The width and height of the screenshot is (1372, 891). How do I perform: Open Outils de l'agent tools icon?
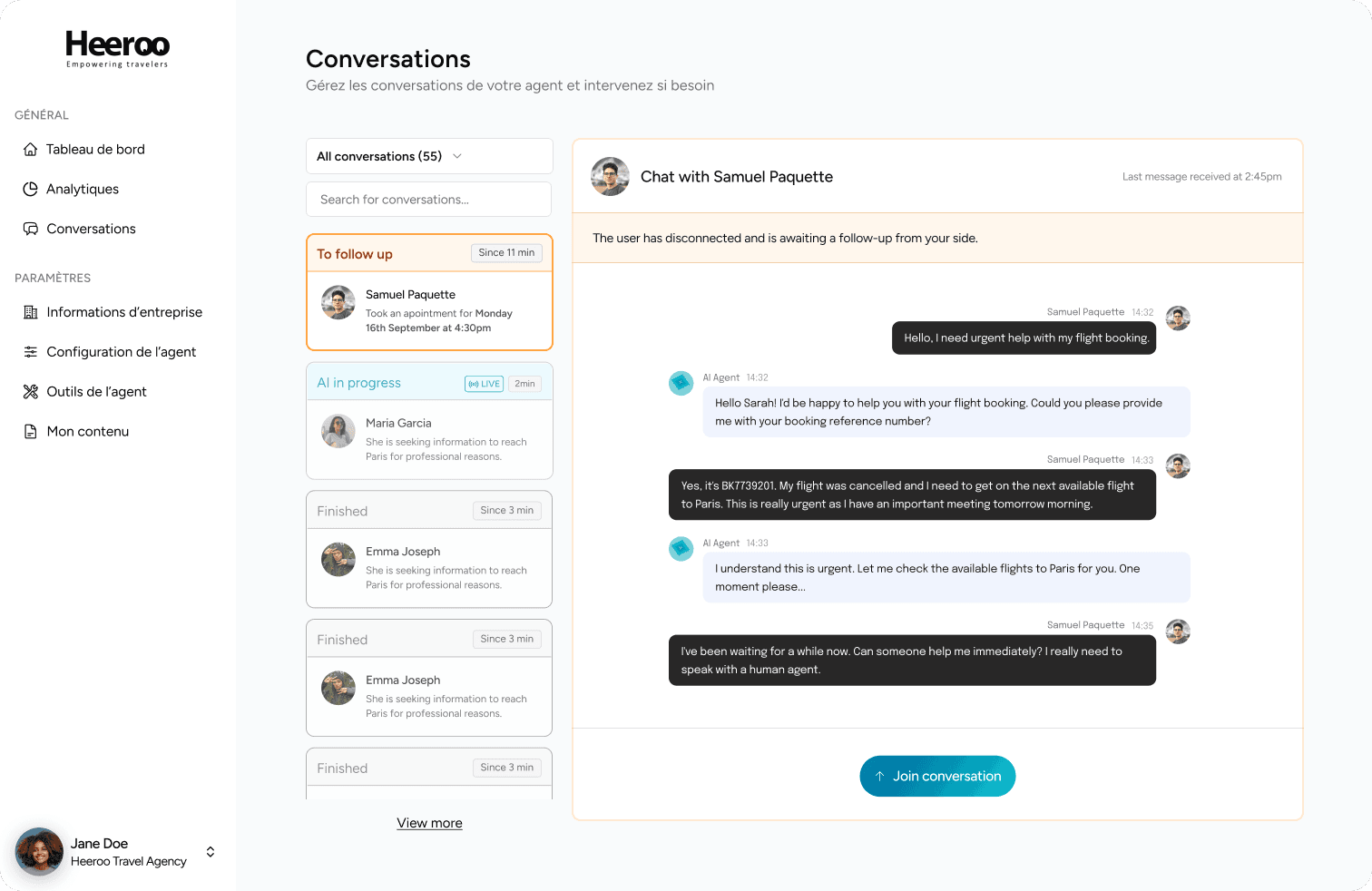click(31, 392)
